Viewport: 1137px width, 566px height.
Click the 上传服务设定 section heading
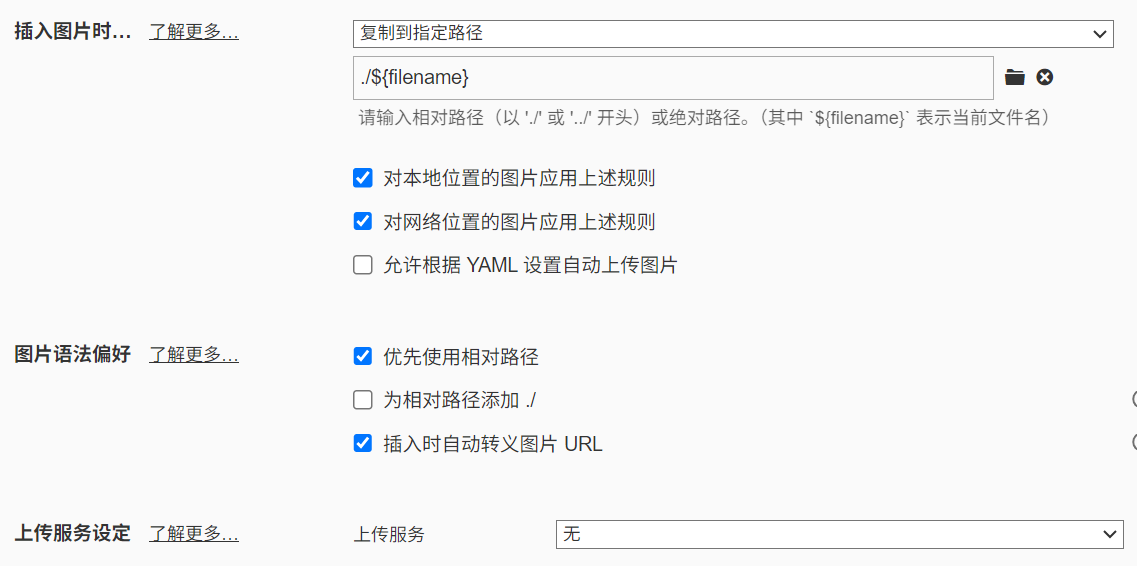coord(73,534)
